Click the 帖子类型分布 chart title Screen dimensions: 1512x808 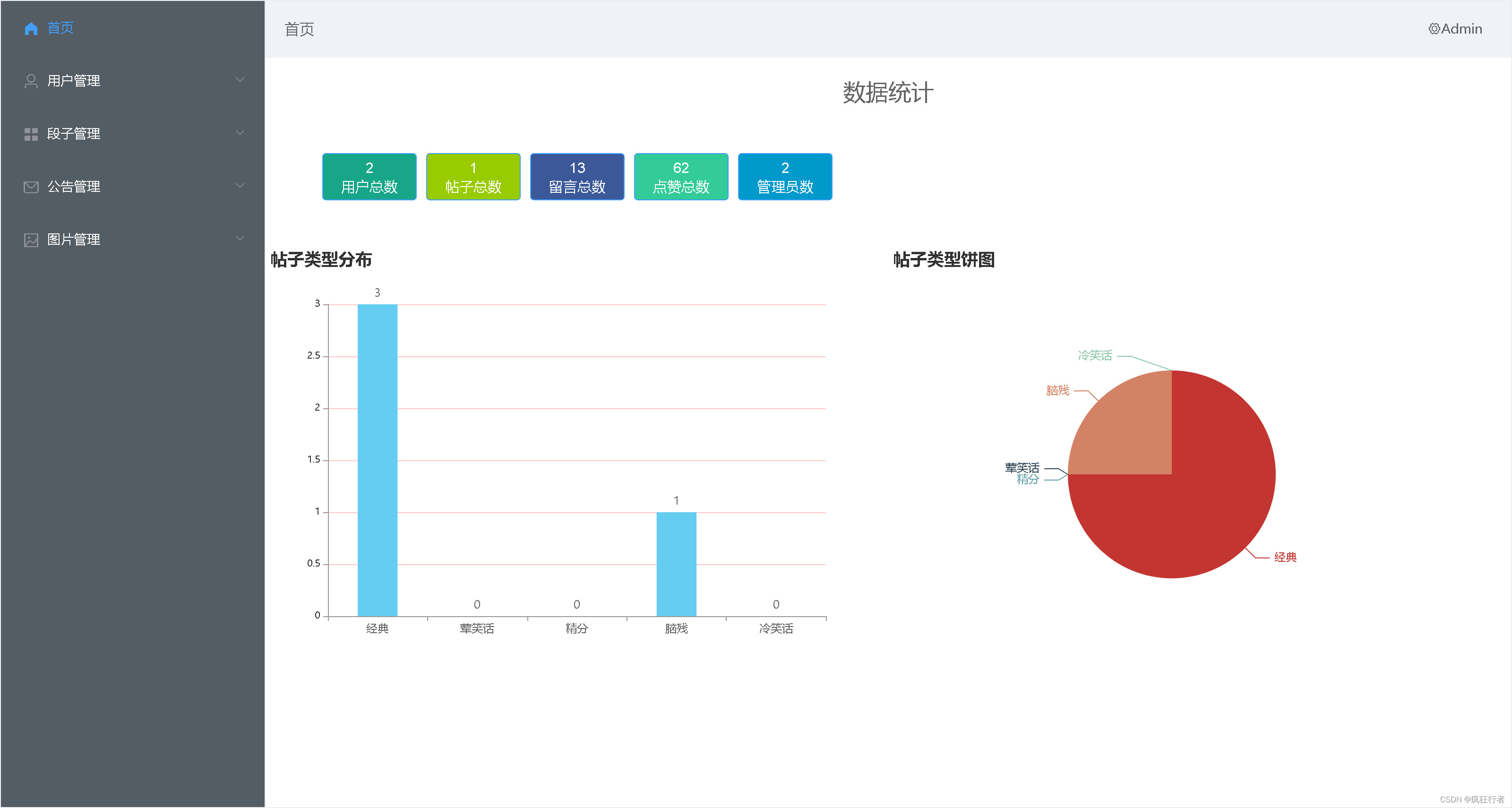[x=321, y=260]
